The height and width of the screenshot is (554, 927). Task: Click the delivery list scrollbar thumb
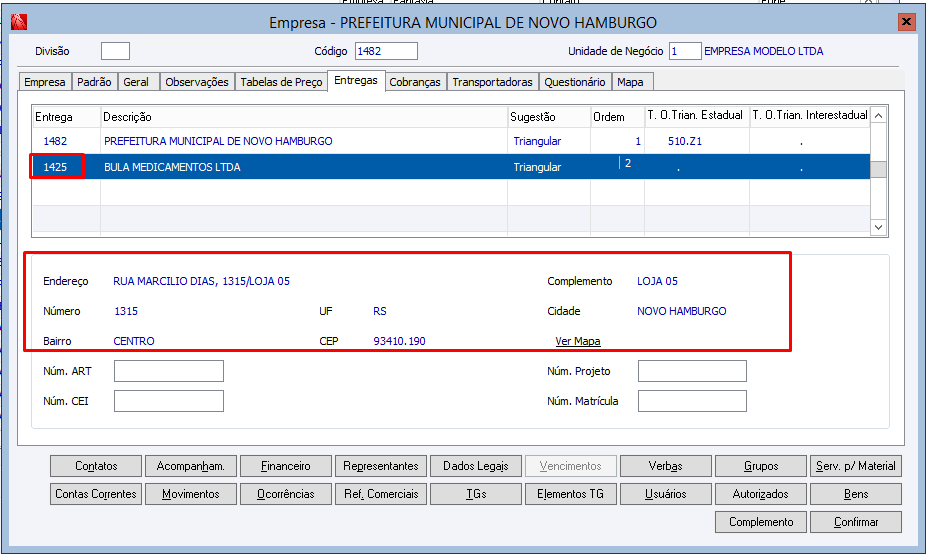(879, 169)
